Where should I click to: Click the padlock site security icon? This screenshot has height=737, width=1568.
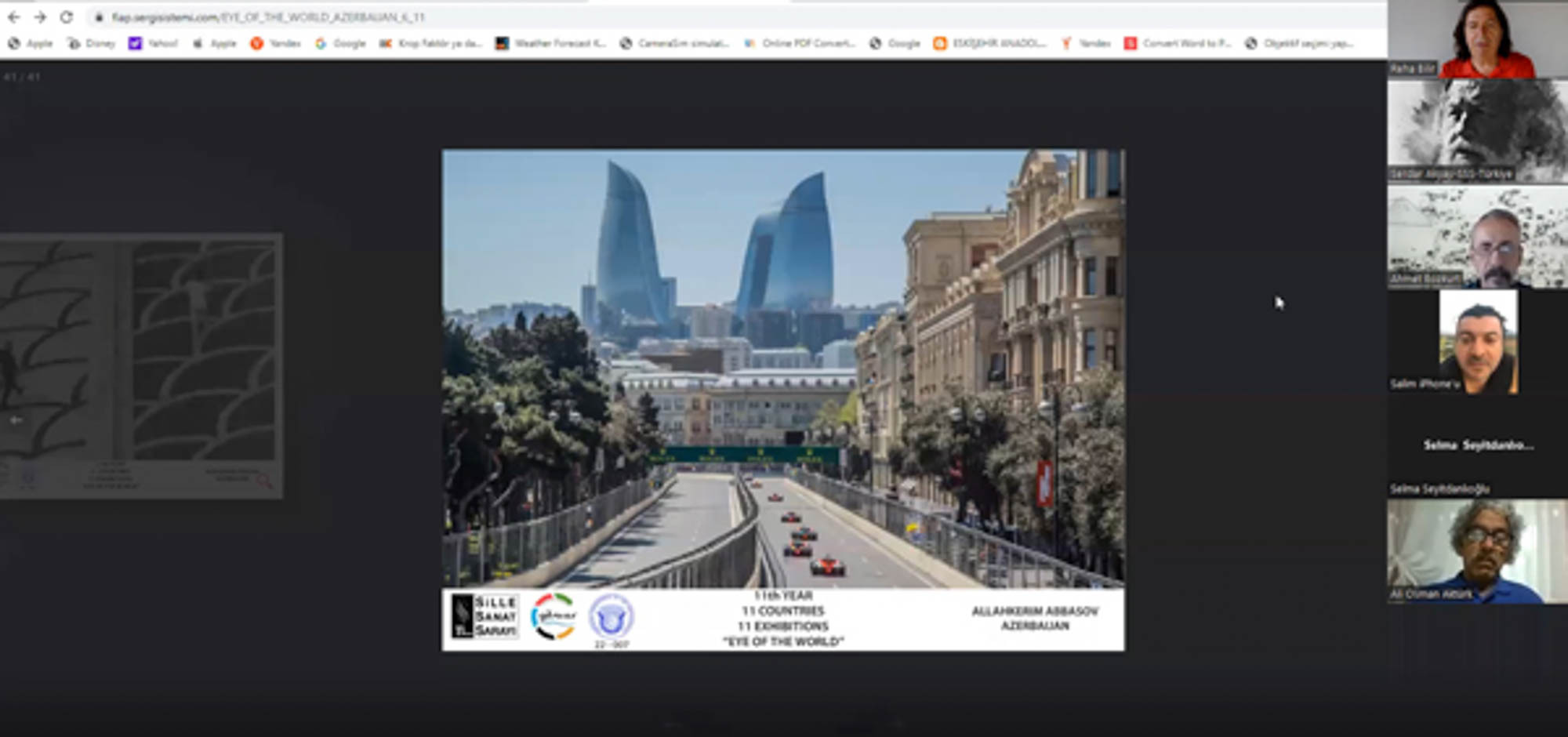tap(98, 16)
